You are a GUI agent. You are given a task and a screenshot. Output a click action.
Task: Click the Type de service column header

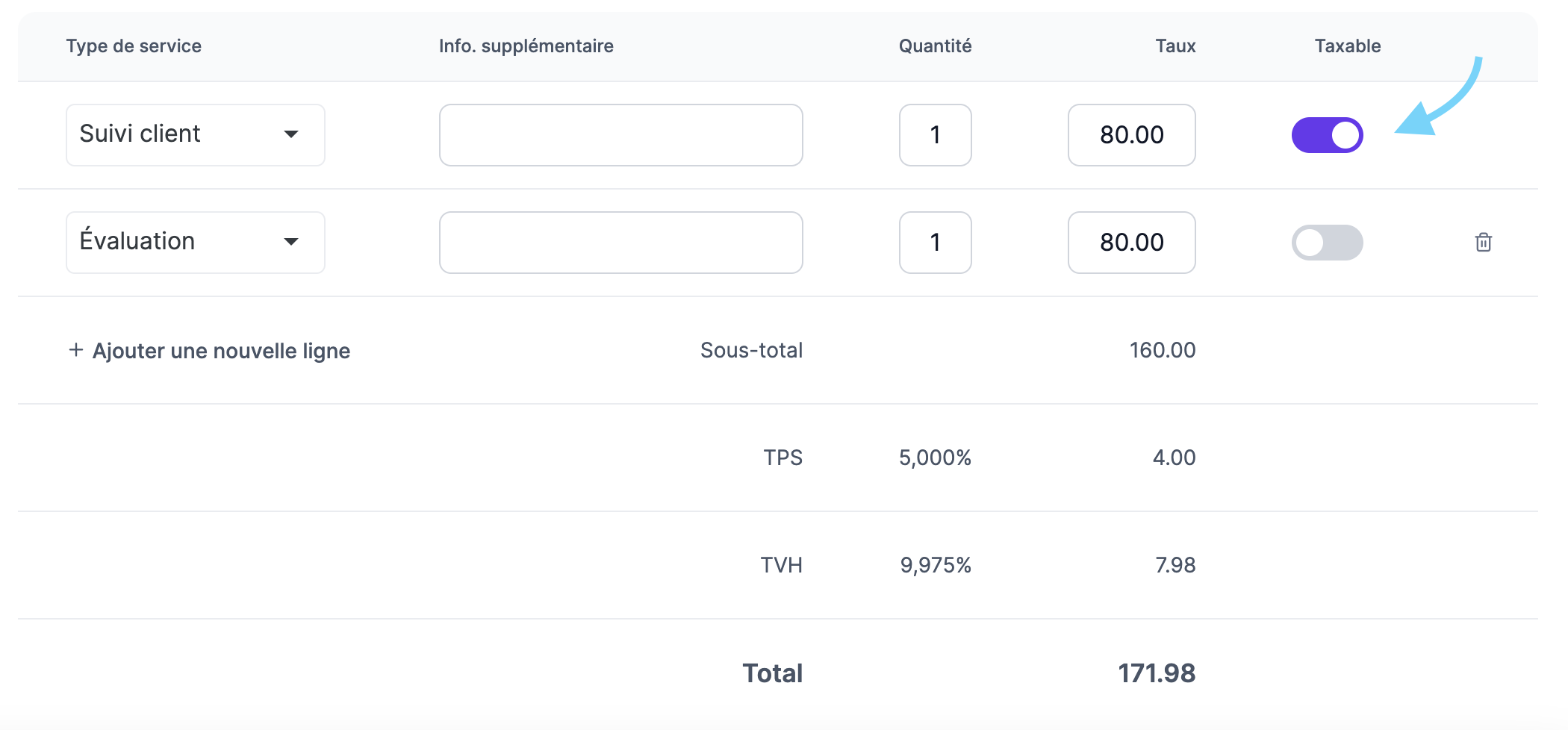point(134,46)
